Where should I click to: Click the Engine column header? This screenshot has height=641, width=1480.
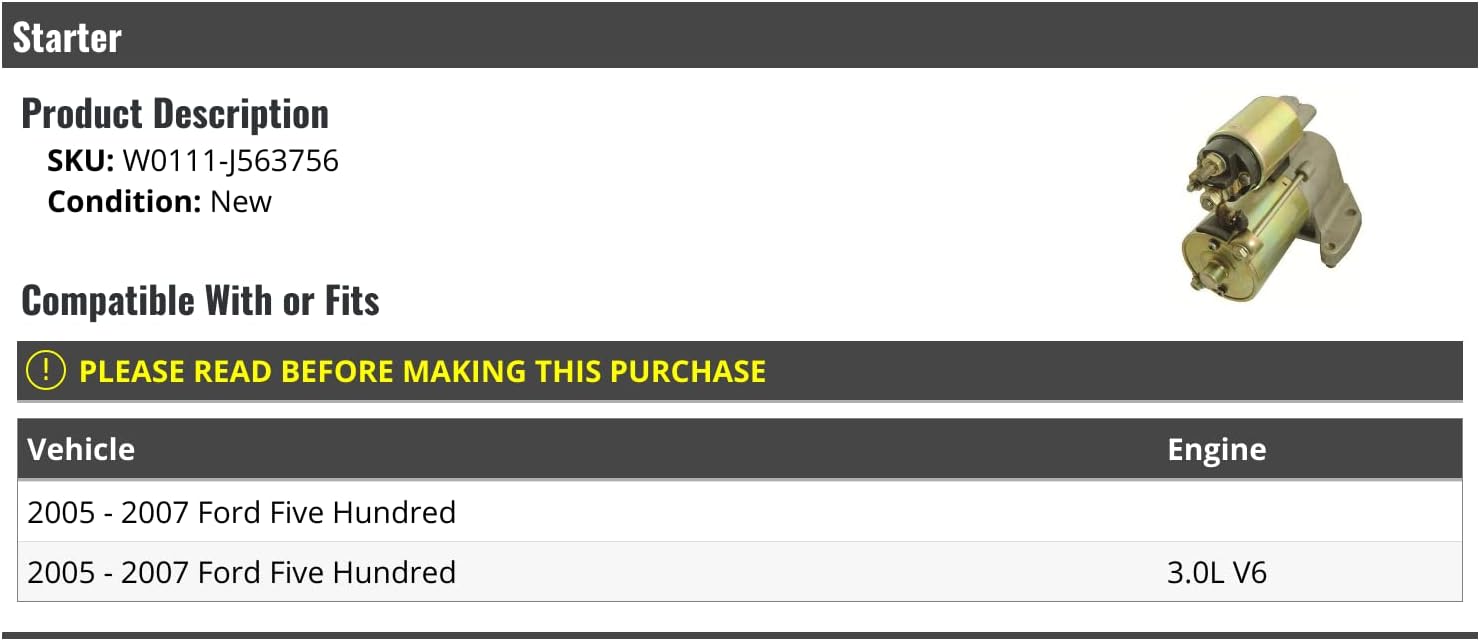tap(1216, 449)
